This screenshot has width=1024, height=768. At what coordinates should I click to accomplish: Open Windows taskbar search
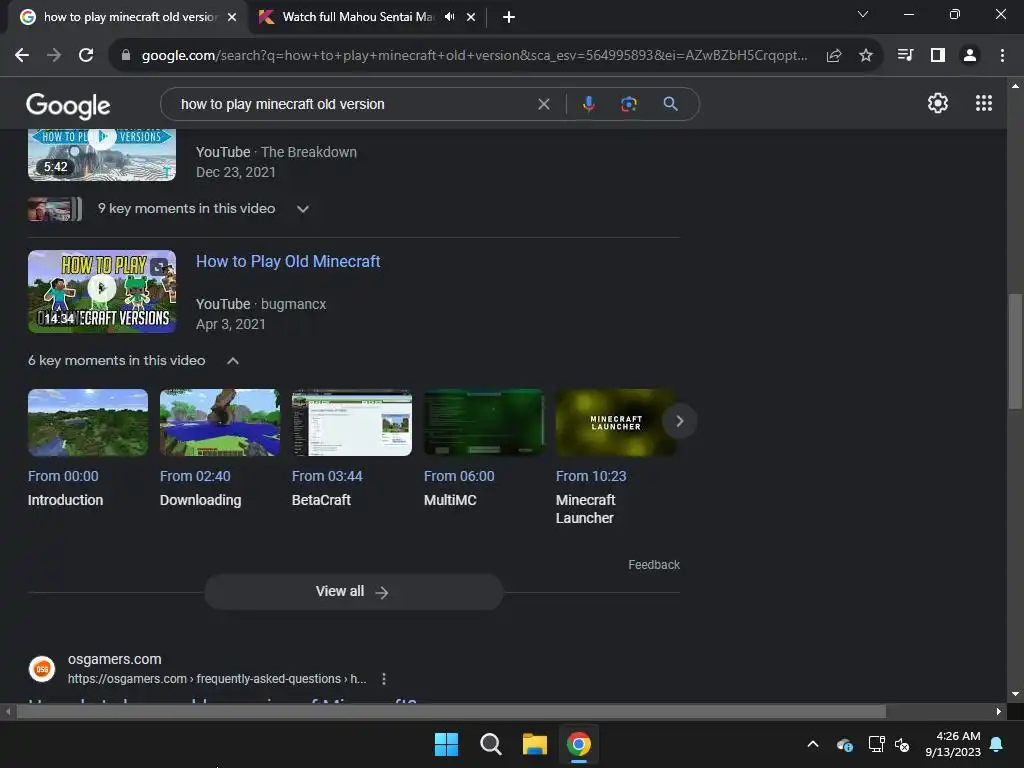(x=490, y=744)
